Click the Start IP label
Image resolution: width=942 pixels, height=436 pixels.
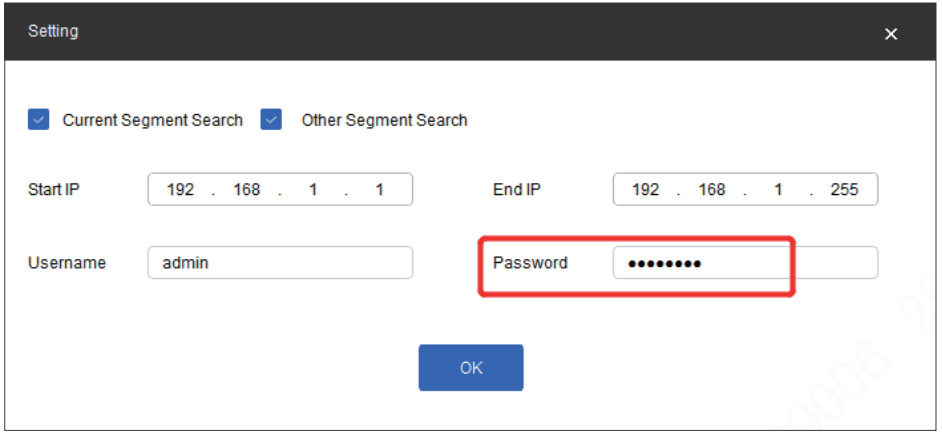[x=54, y=190]
